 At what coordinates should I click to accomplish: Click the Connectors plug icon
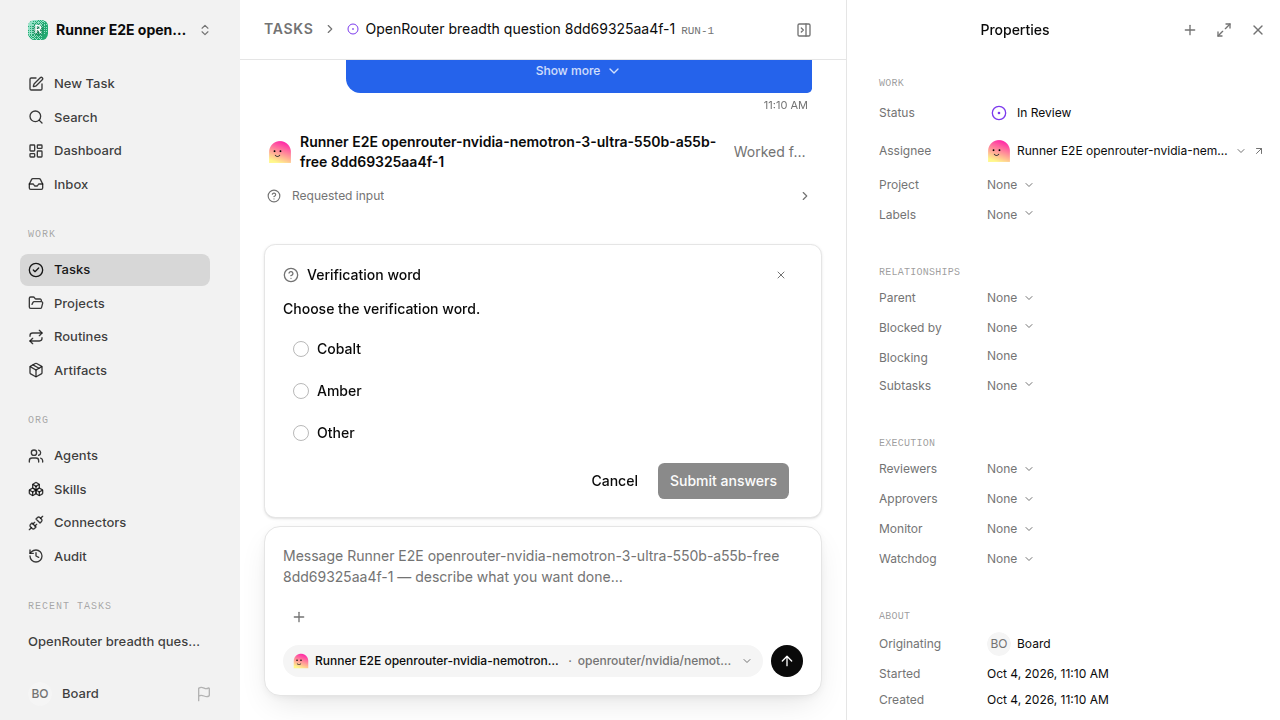(36, 523)
